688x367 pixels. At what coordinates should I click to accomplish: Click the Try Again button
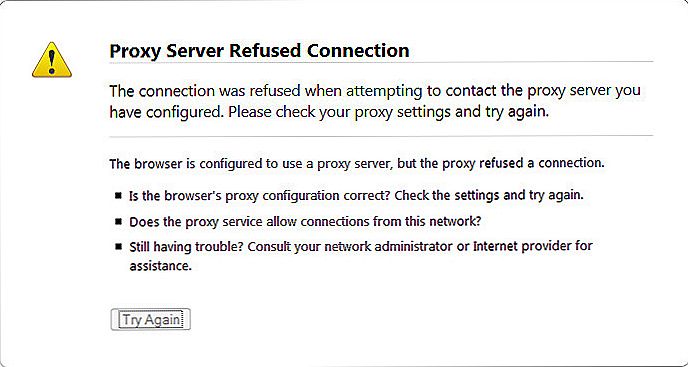pos(150,319)
